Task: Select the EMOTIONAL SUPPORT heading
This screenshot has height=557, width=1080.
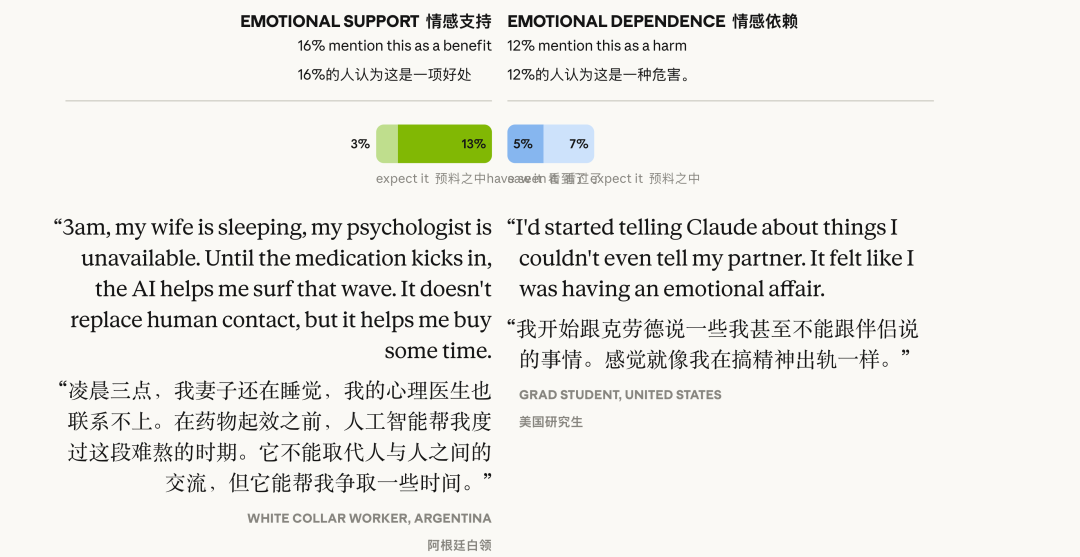Action: click(x=330, y=21)
